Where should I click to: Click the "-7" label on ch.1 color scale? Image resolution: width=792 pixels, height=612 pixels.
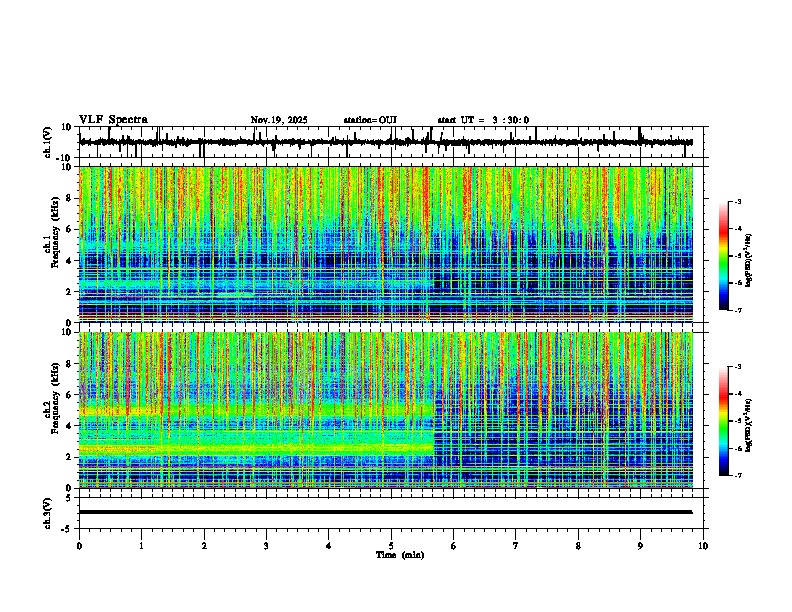[x=736, y=310]
